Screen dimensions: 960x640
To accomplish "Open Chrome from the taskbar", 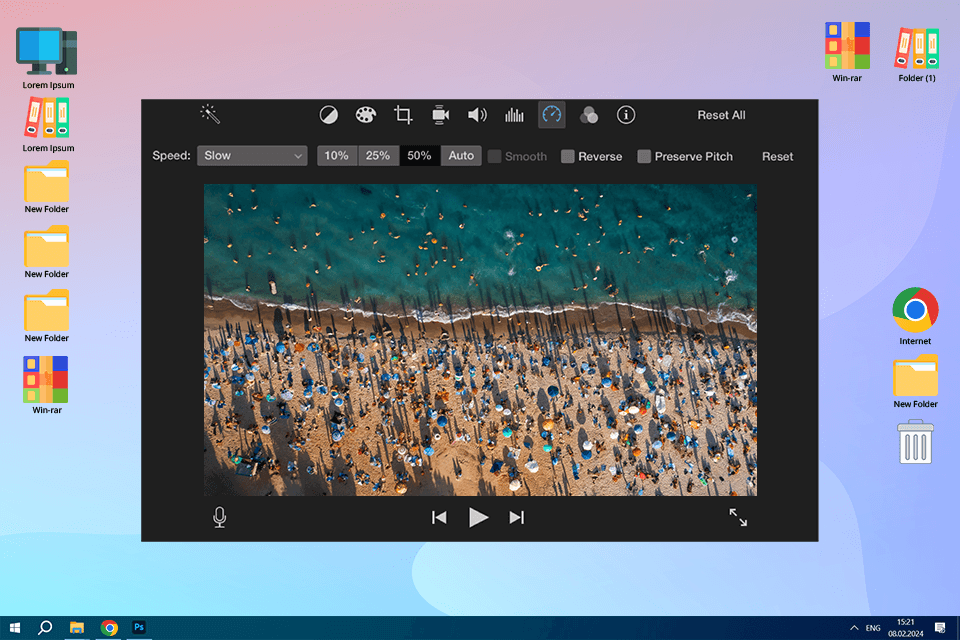I will 109,628.
